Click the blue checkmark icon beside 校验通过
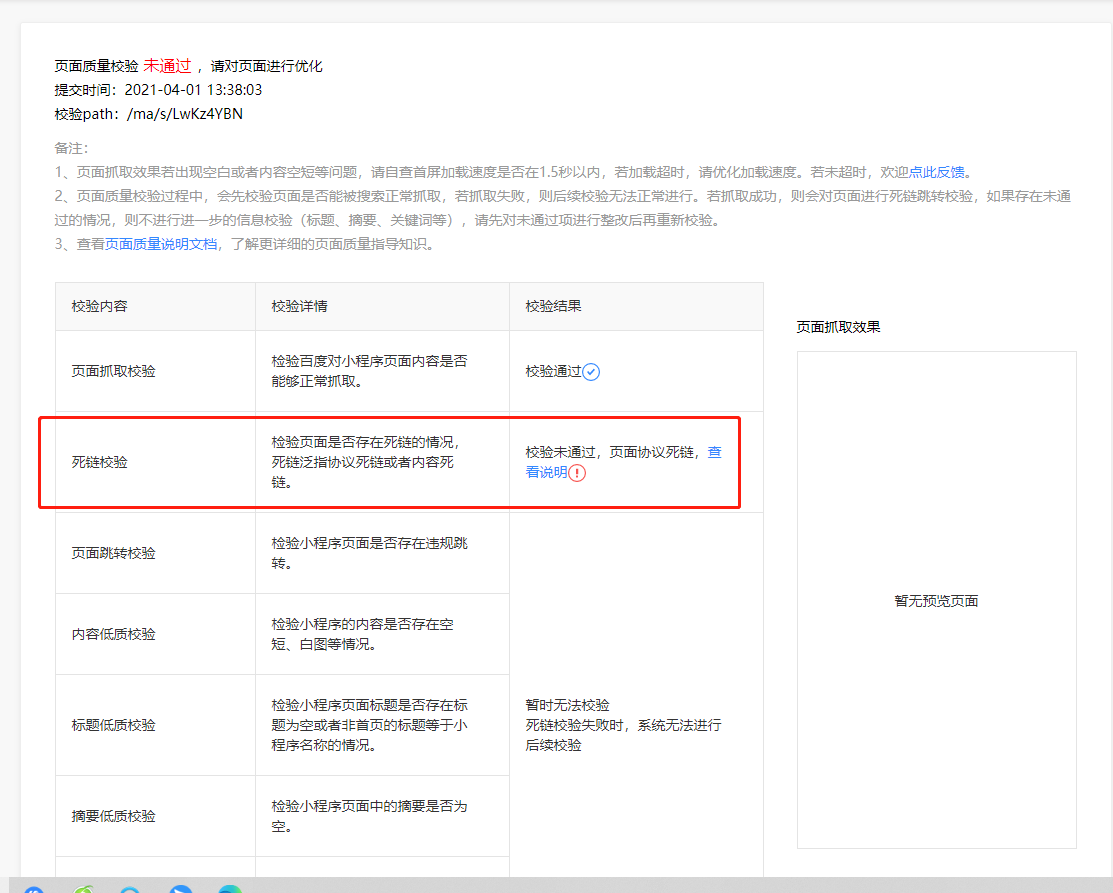Viewport: 1113px width, 893px height. [591, 372]
